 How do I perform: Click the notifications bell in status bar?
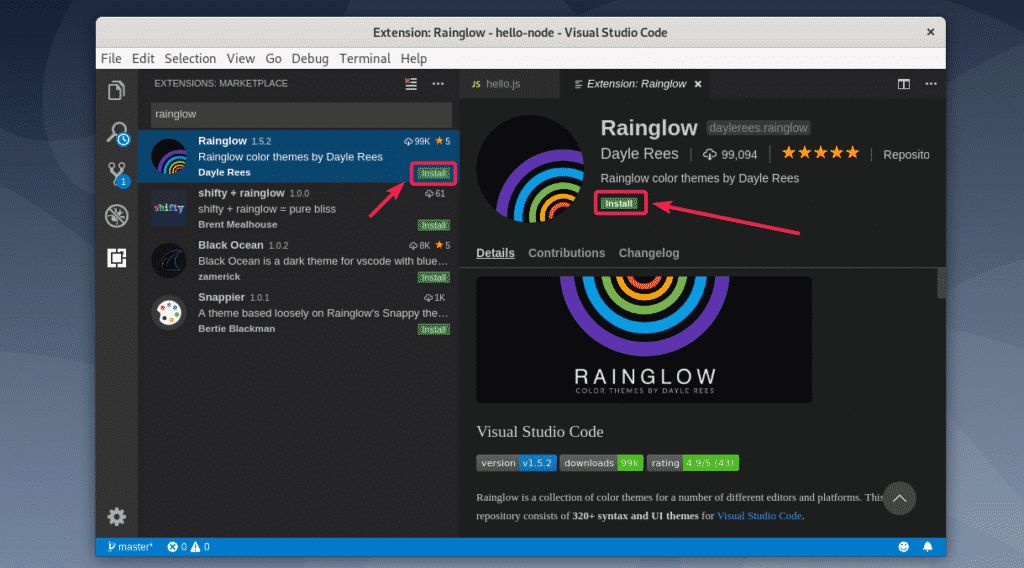(927, 547)
